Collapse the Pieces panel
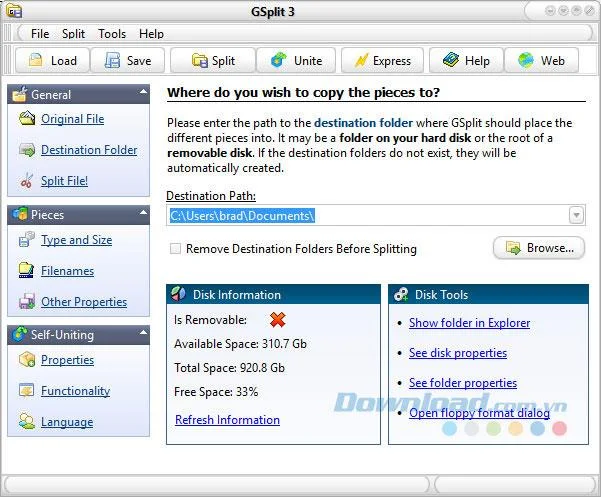The image size is (601, 497). 143,212
